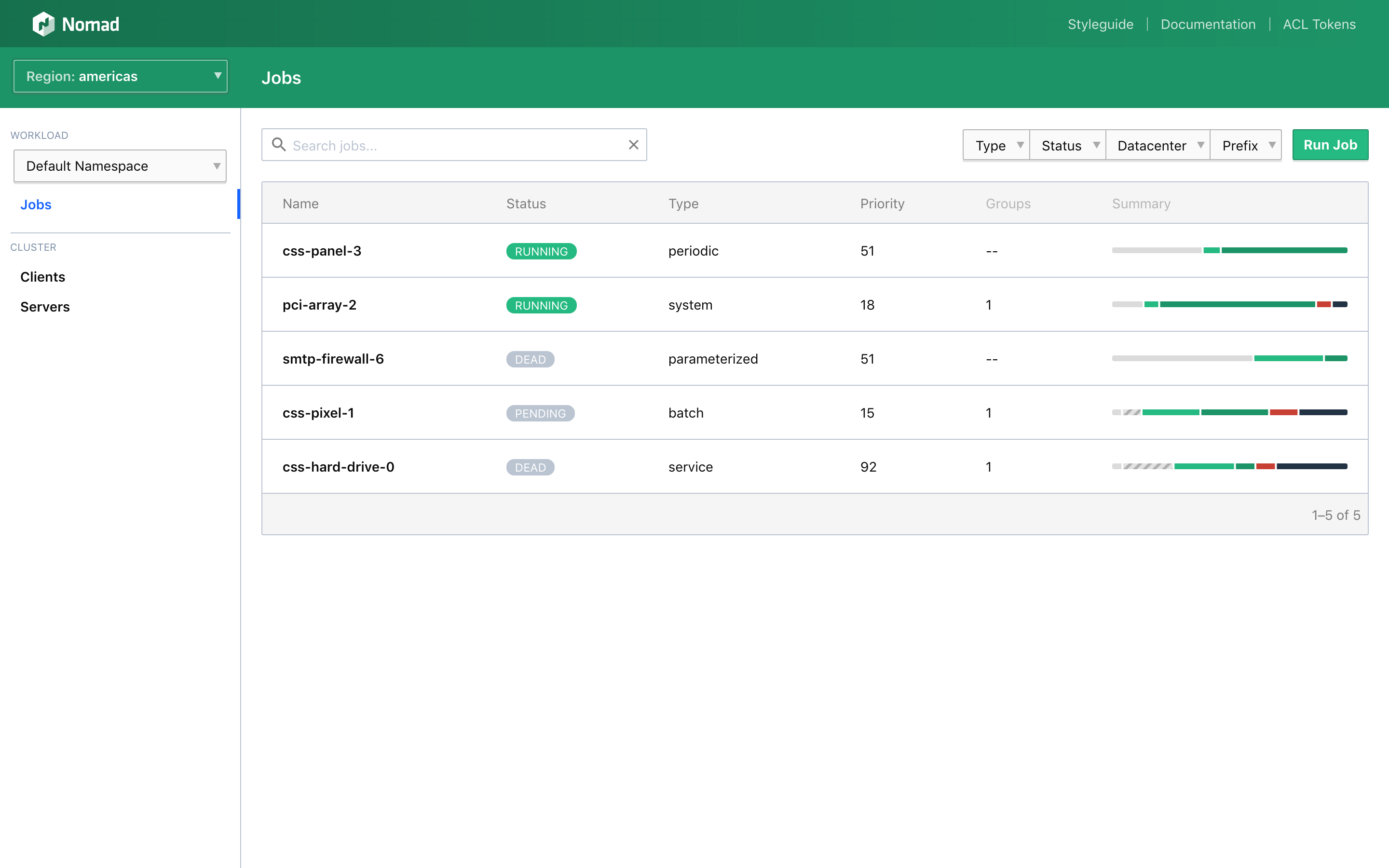The width and height of the screenshot is (1389, 868).
Task: Open the ACL Tokens link
Action: point(1319,24)
